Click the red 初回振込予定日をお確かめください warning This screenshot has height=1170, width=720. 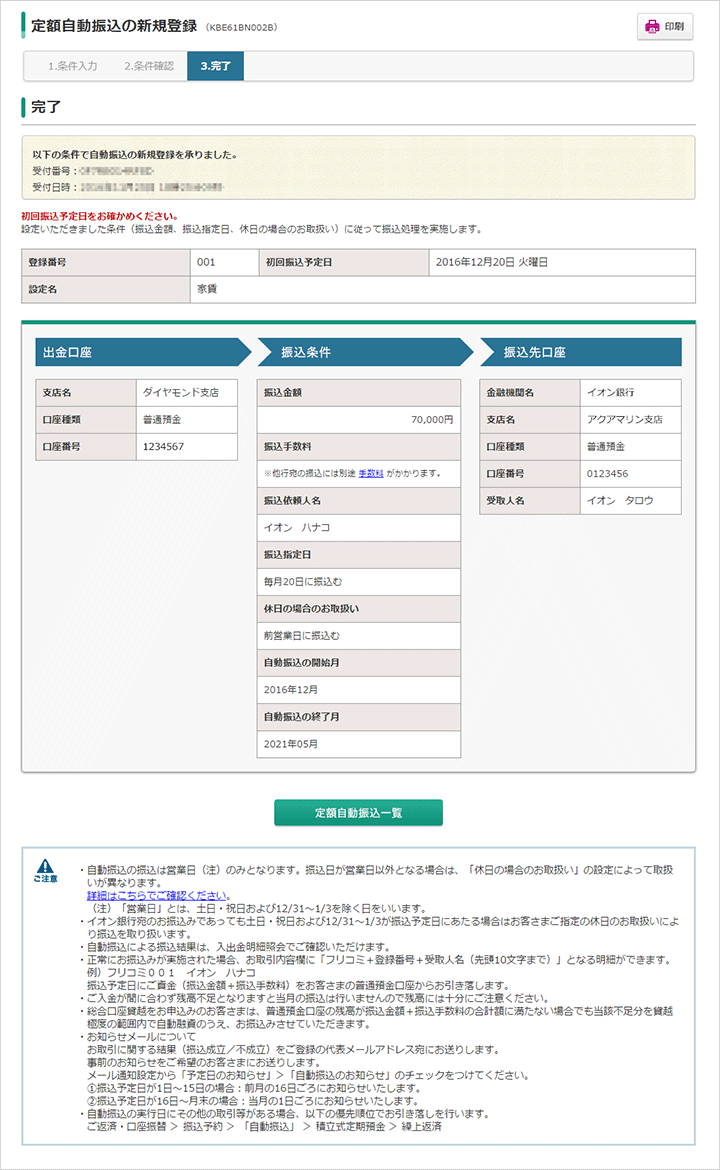click(99, 216)
